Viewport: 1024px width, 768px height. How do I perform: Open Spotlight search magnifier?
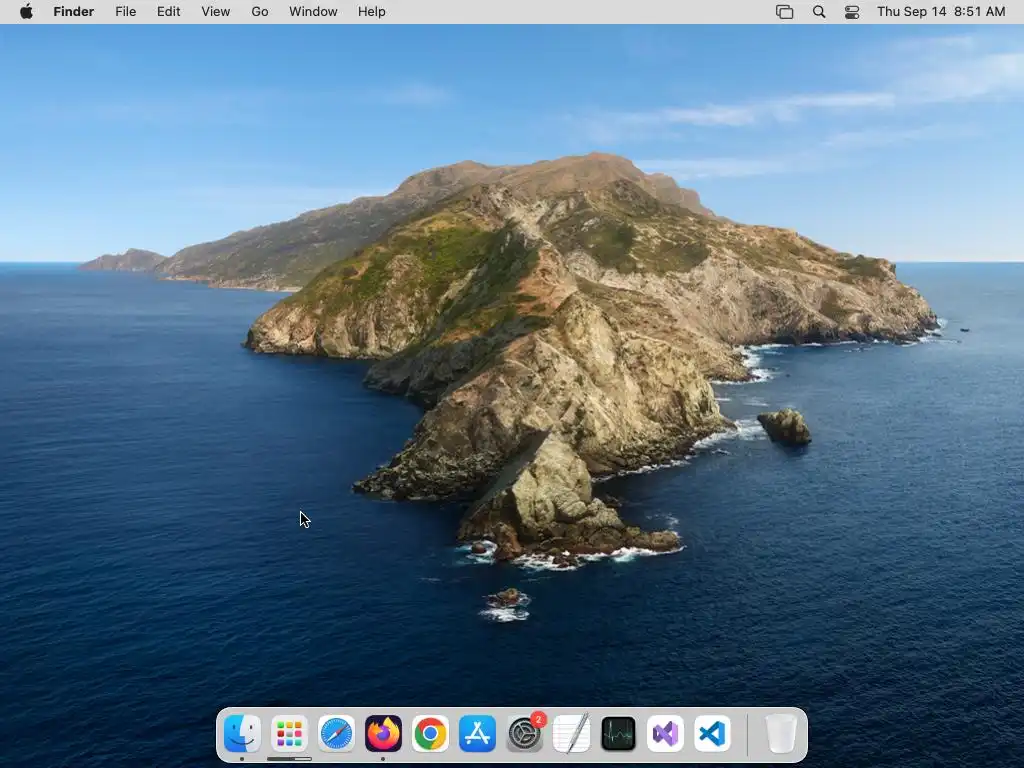pos(819,12)
